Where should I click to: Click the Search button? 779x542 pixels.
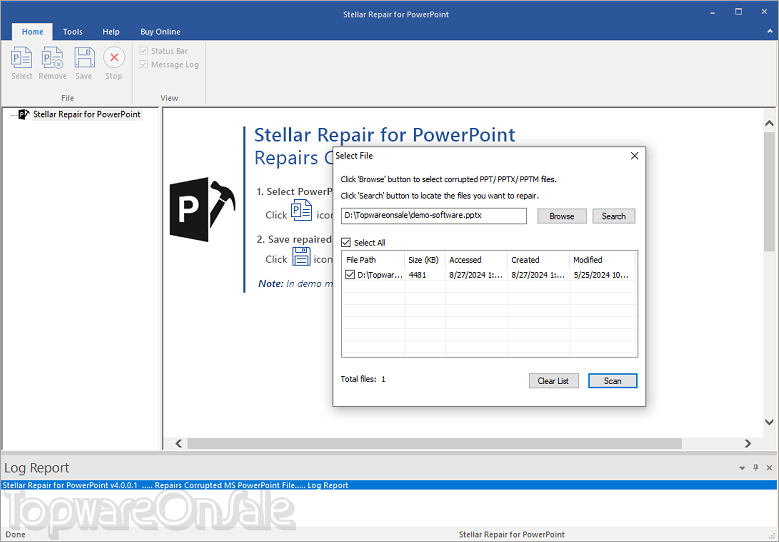[614, 216]
